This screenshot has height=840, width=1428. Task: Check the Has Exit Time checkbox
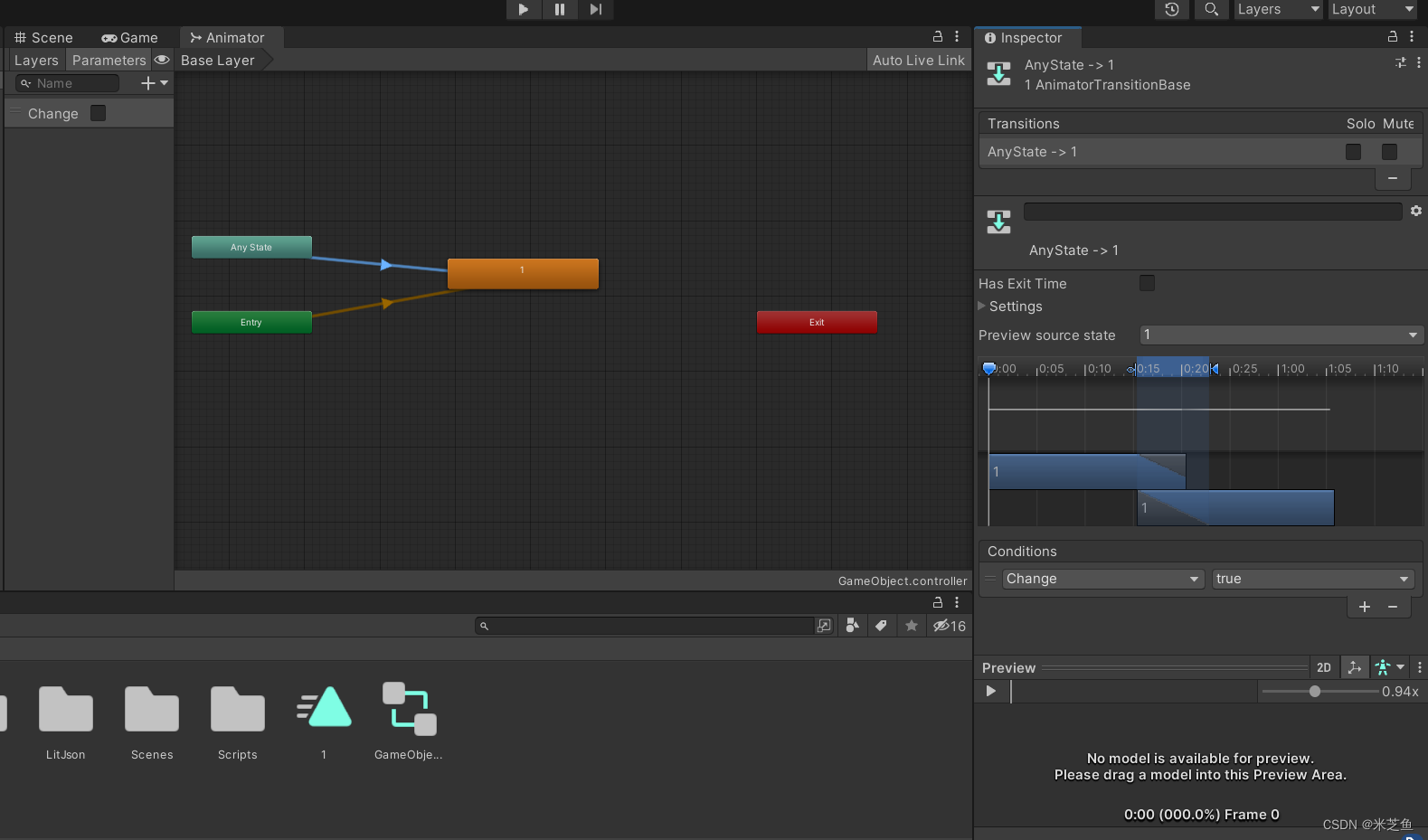[x=1147, y=283]
